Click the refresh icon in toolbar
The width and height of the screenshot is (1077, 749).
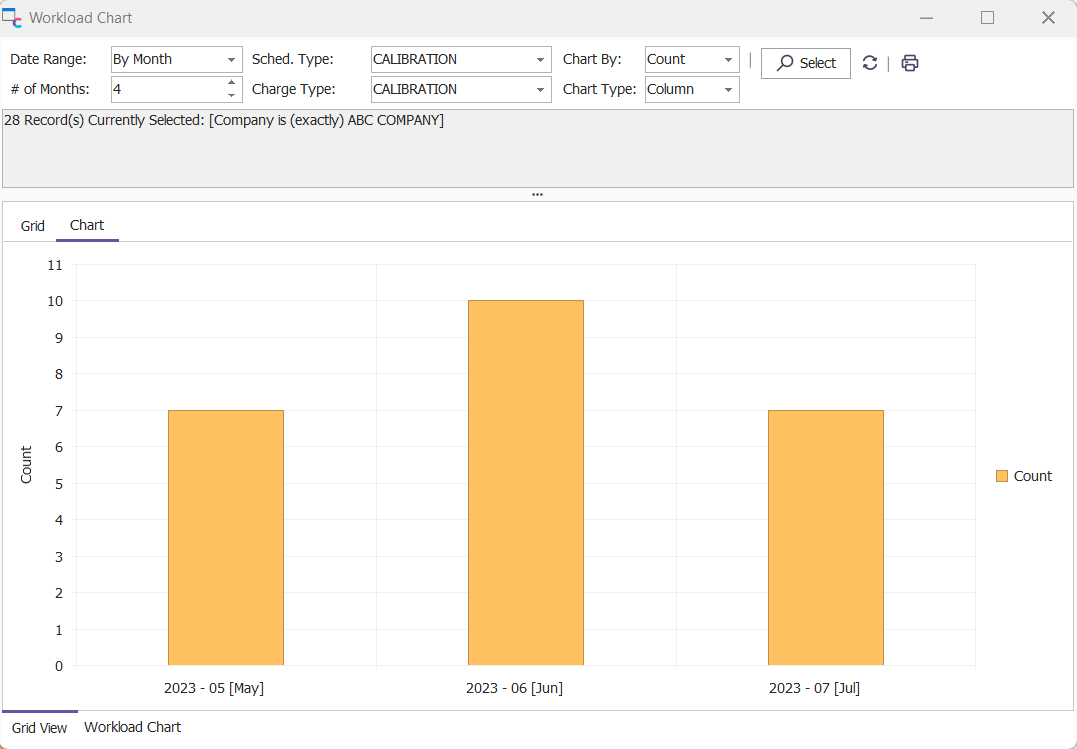click(x=870, y=63)
